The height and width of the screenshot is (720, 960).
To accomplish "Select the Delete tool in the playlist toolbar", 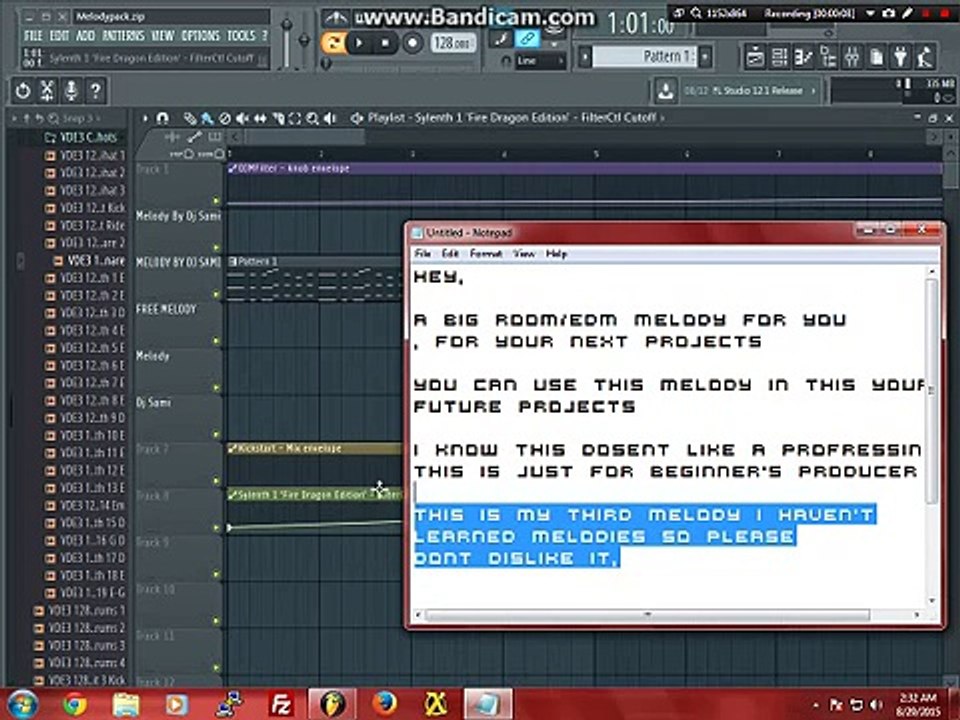I will click(225, 118).
